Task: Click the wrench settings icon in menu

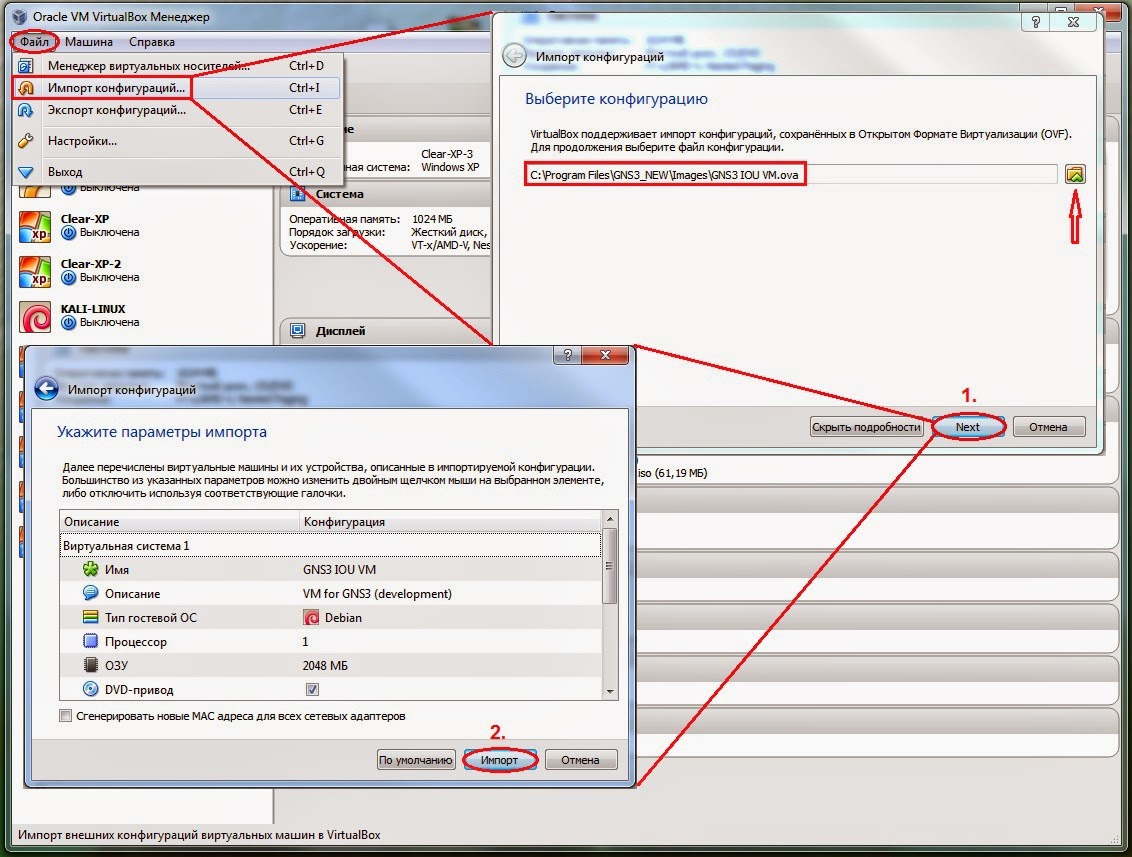Action: 26,141
